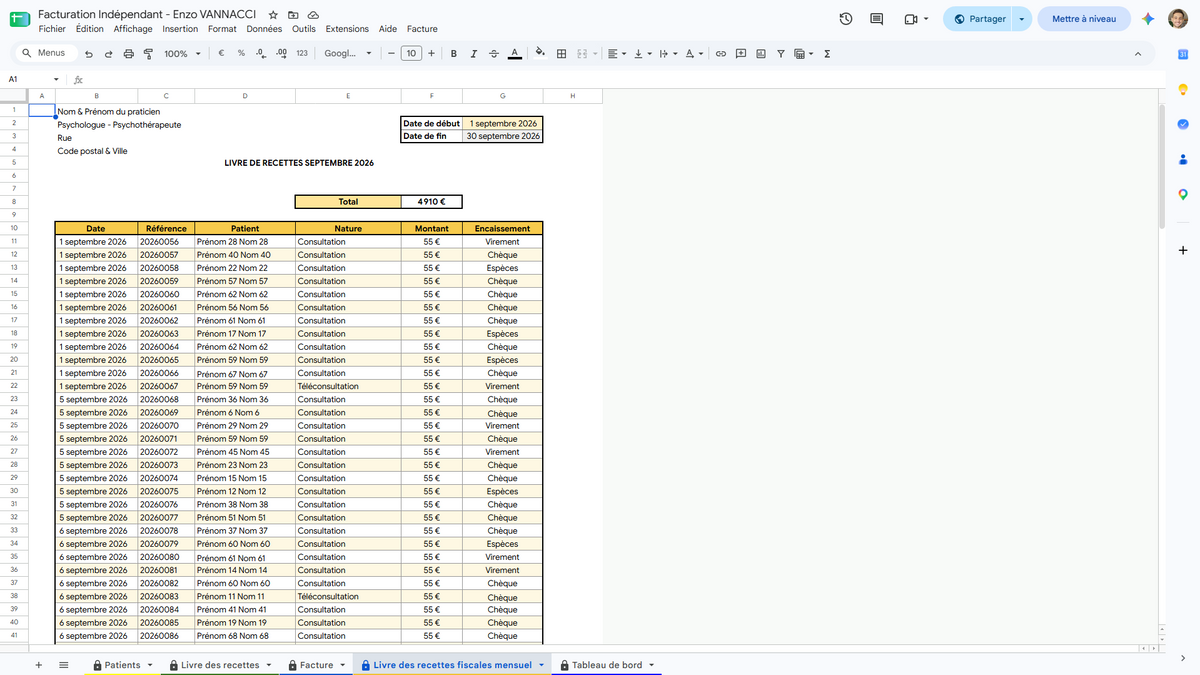Decrease decimal places

click(261, 54)
